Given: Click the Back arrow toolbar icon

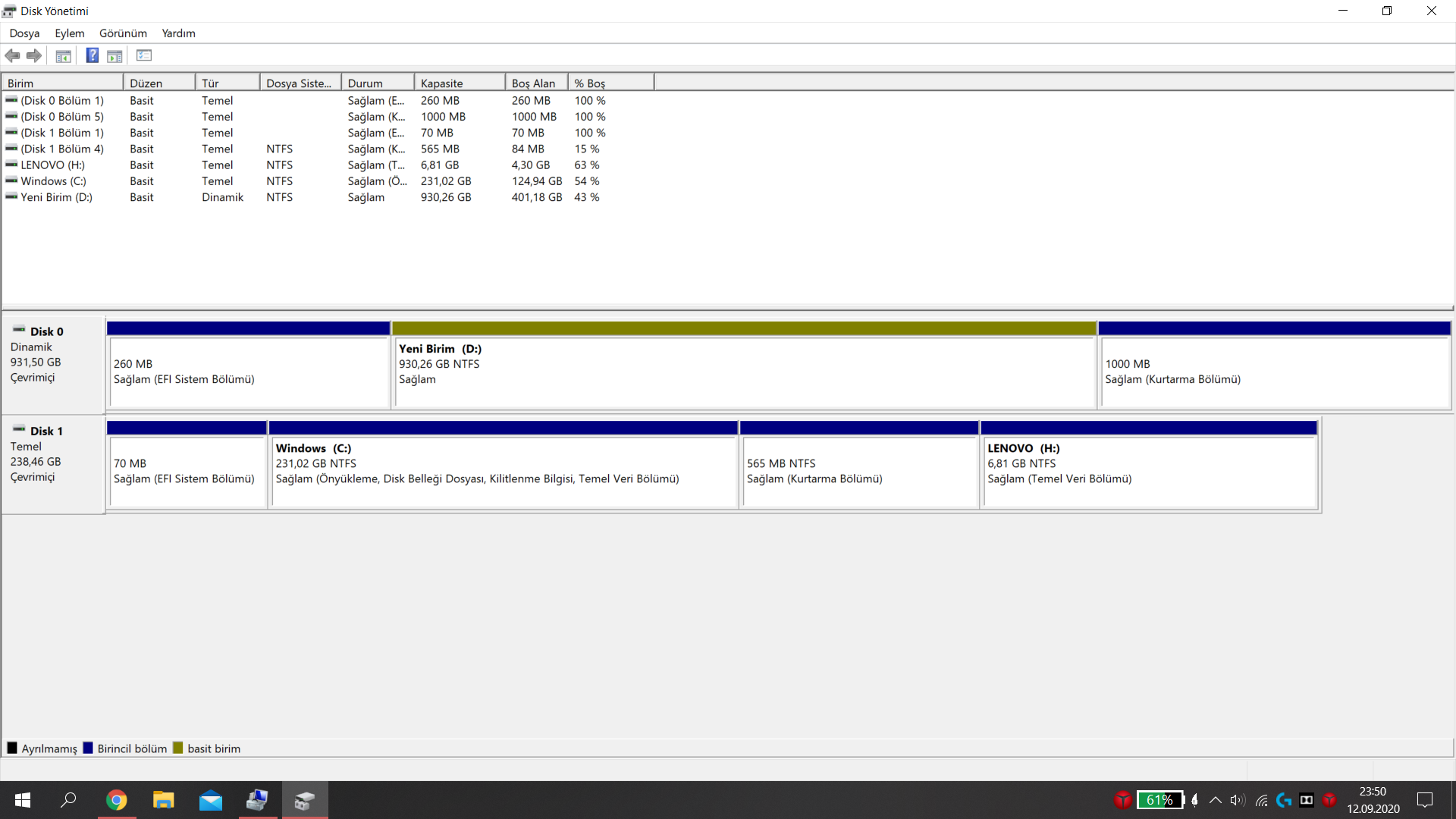Looking at the screenshot, I should click(12, 55).
